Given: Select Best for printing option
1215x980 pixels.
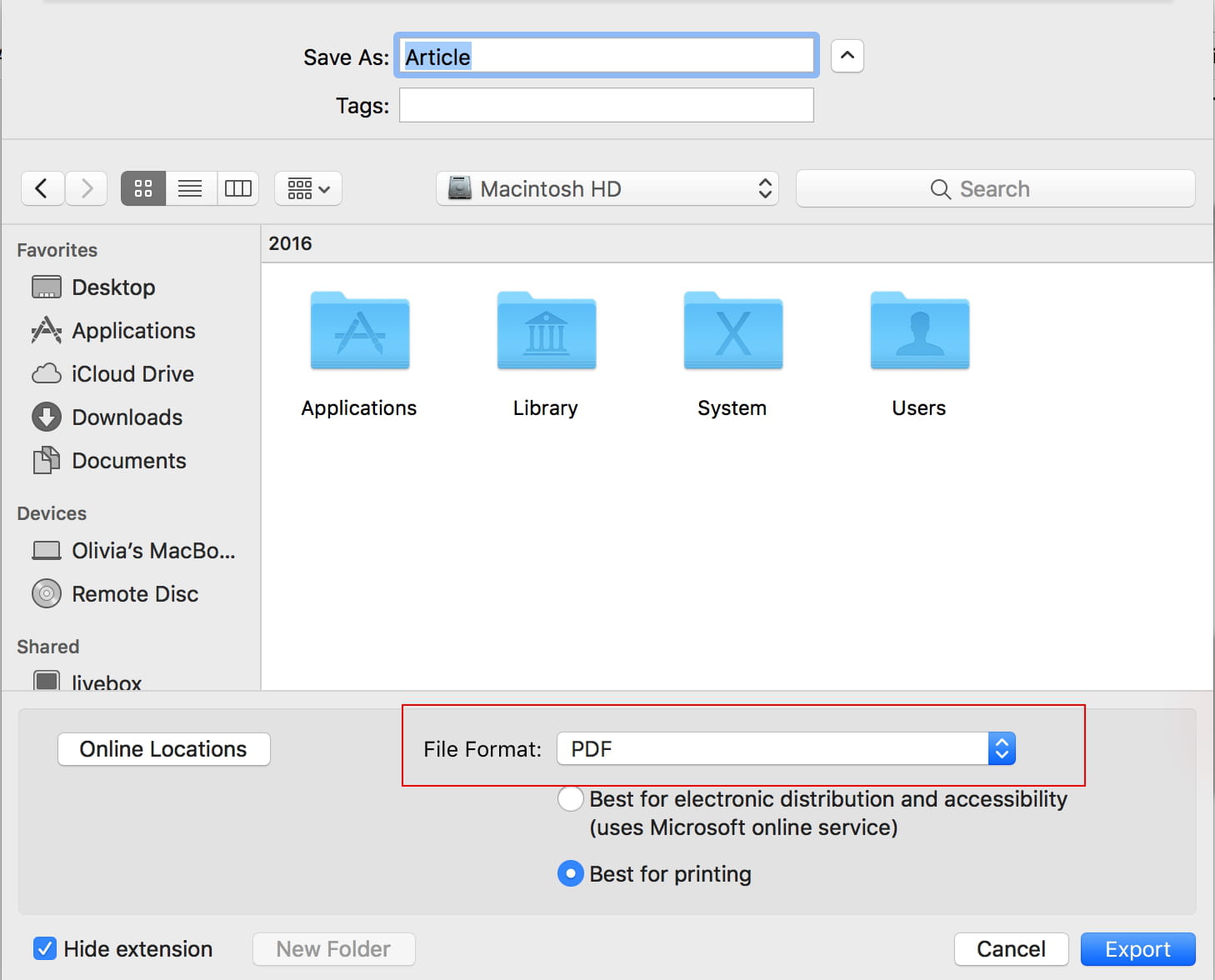Looking at the screenshot, I should click(571, 873).
